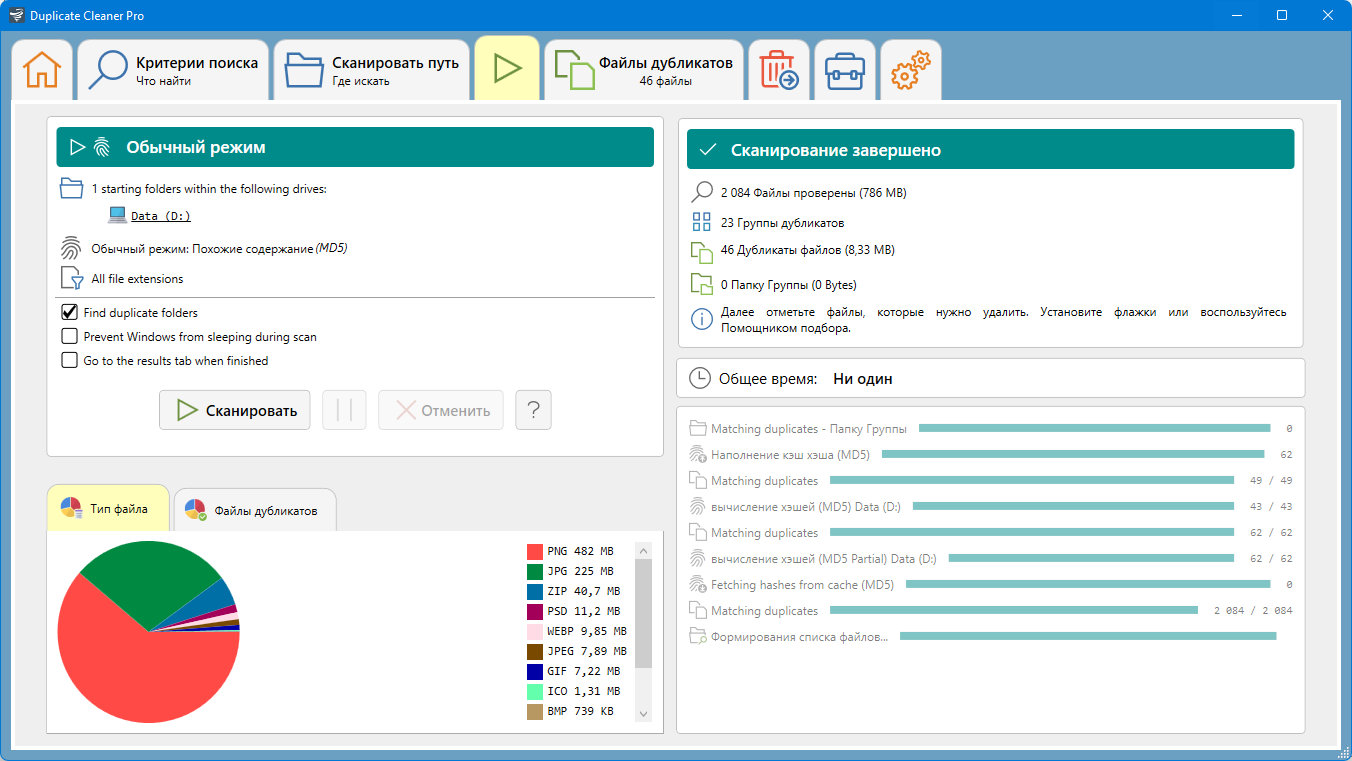Click the legend list up arrow
The height and width of the screenshot is (761, 1352).
click(643, 550)
